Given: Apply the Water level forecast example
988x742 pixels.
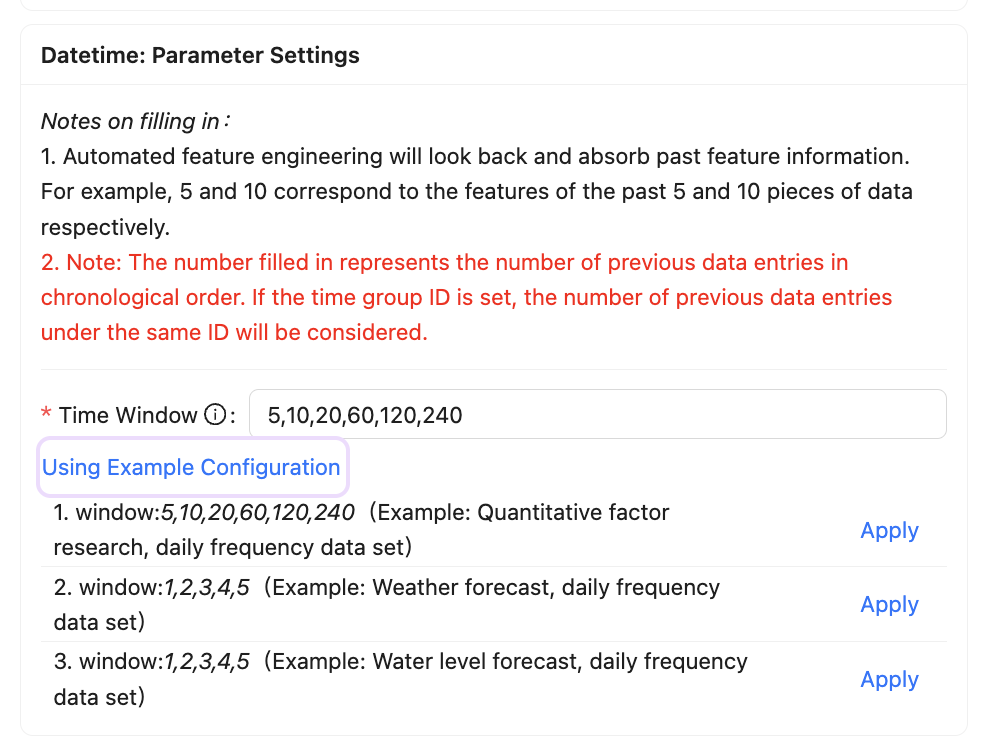Looking at the screenshot, I should click(x=889, y=679).
